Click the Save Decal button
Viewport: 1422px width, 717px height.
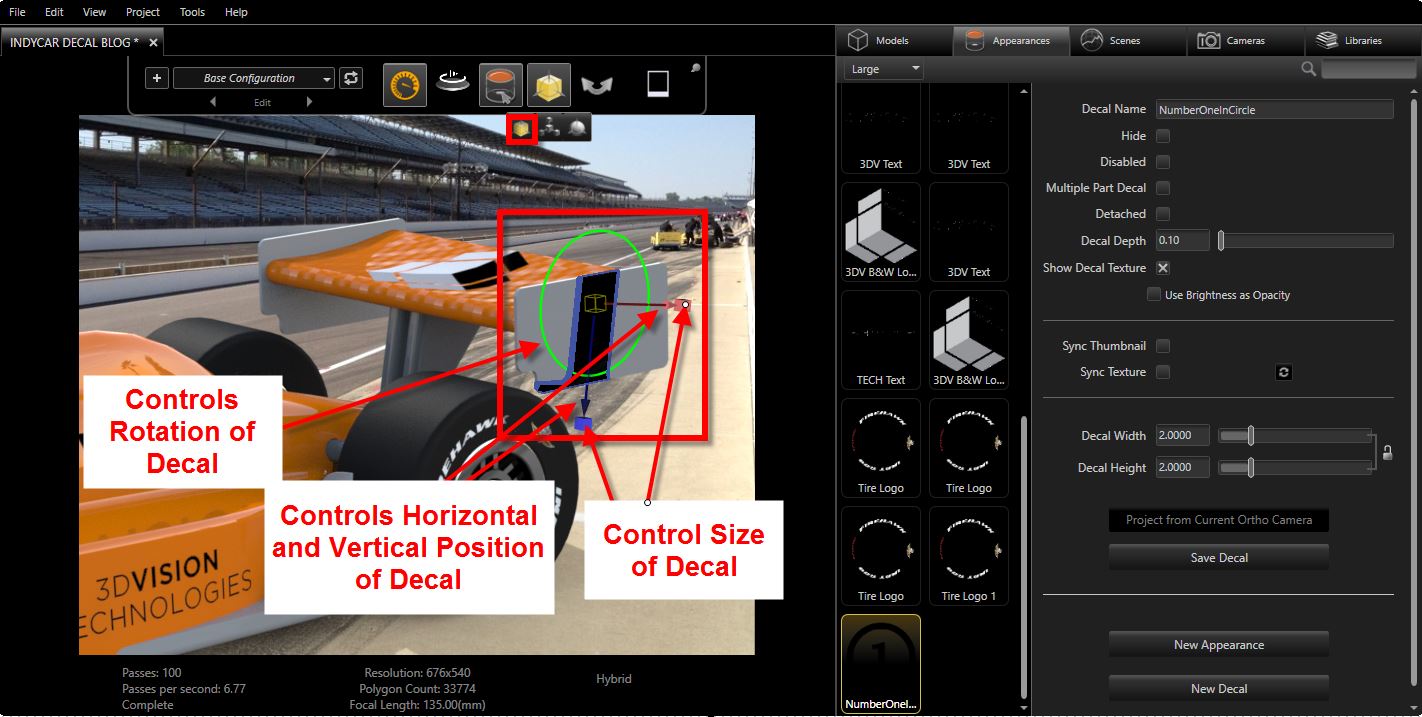click(1218, 558)
